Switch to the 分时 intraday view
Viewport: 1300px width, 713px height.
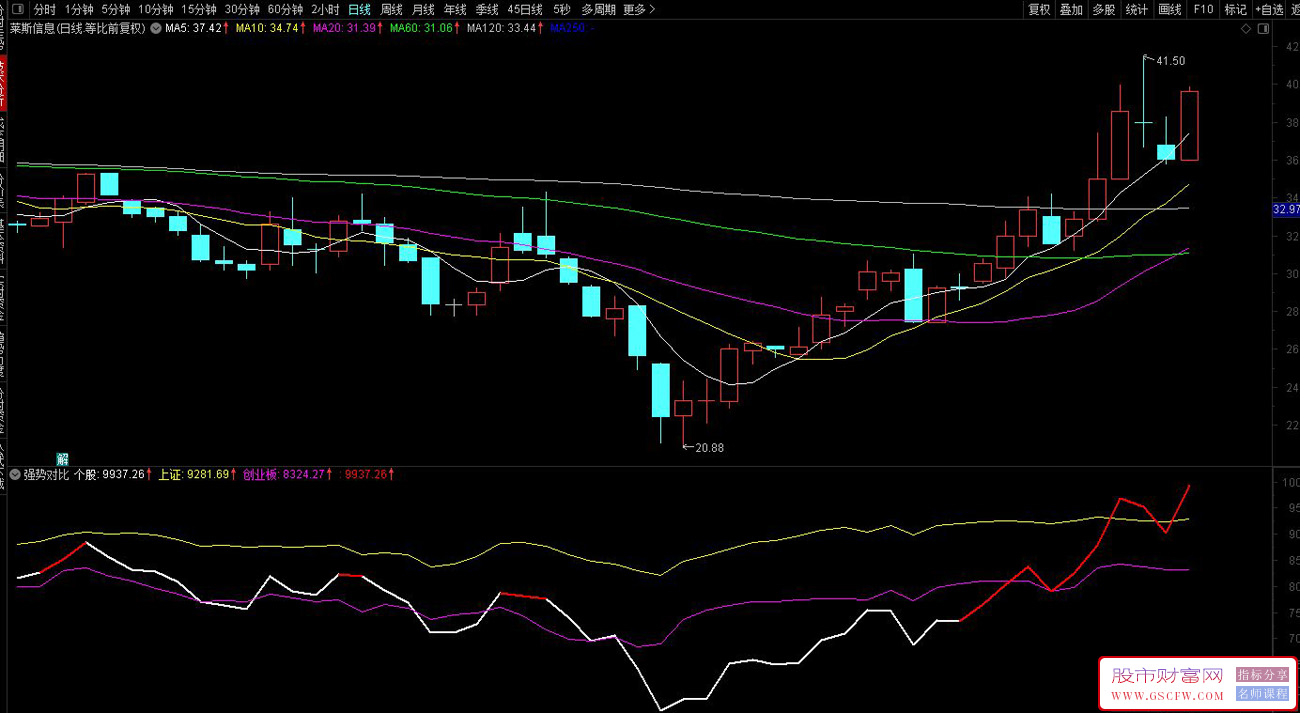[45, 9]
